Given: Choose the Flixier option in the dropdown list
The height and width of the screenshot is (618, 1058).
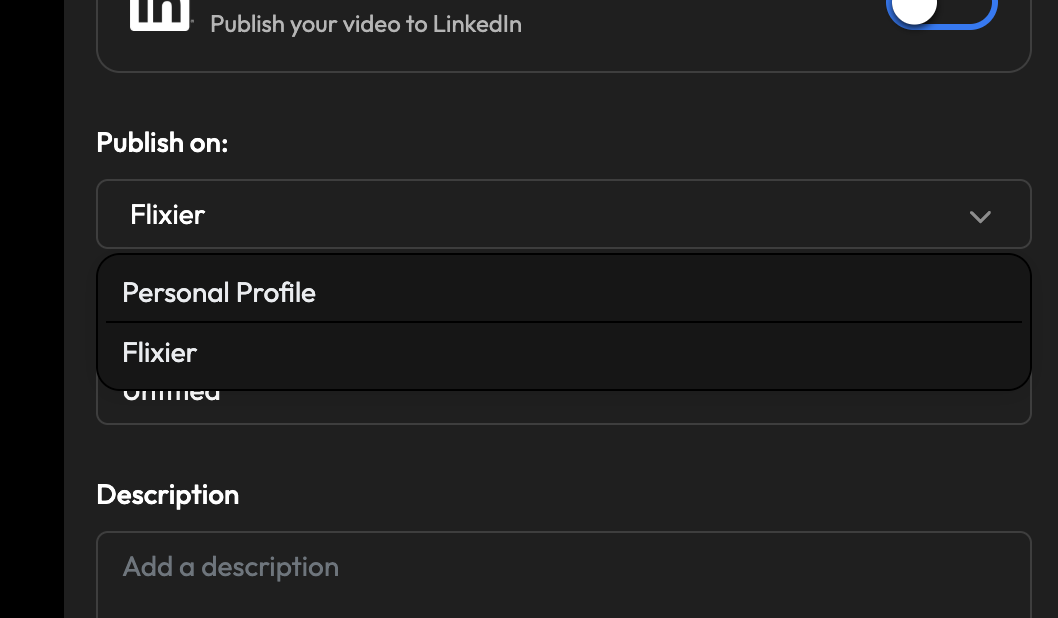Looking at the screenshot, I should coord(160,352).
